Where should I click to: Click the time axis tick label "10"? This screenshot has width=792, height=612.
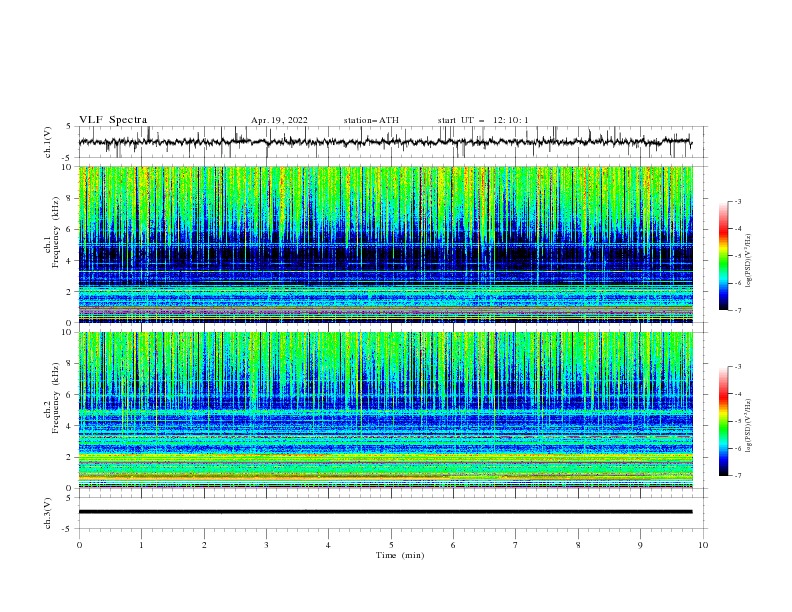click(703, 545)
